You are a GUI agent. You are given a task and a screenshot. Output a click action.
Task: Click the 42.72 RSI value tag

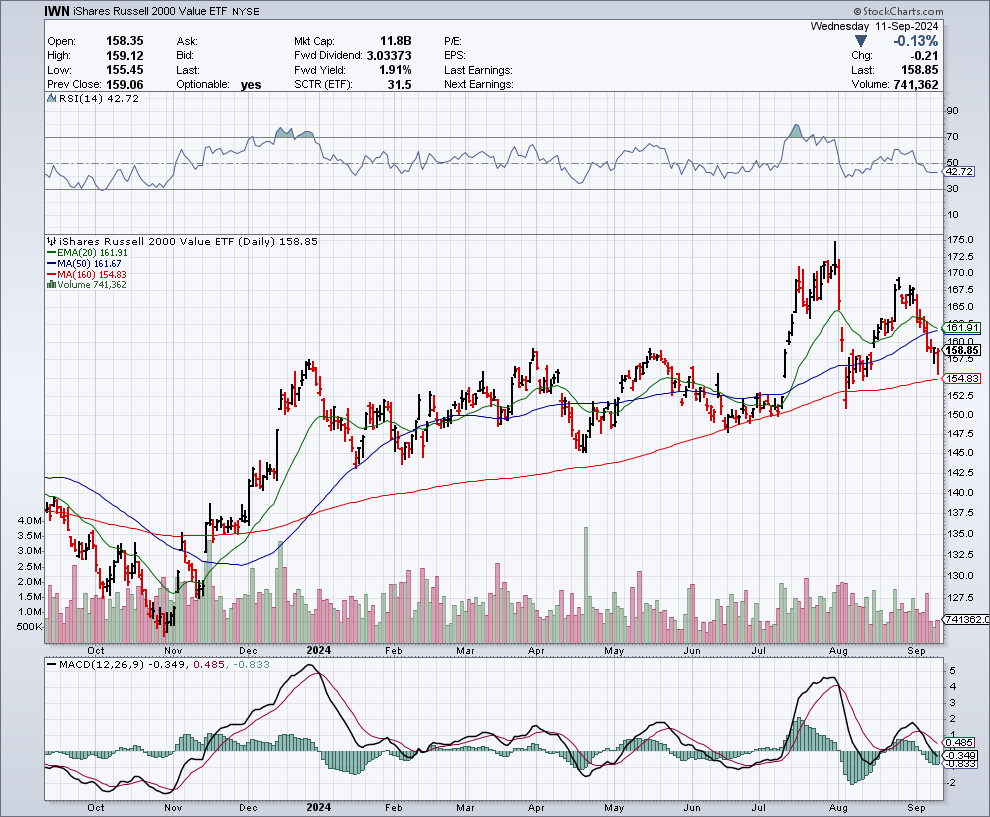[x=961, y=172]
